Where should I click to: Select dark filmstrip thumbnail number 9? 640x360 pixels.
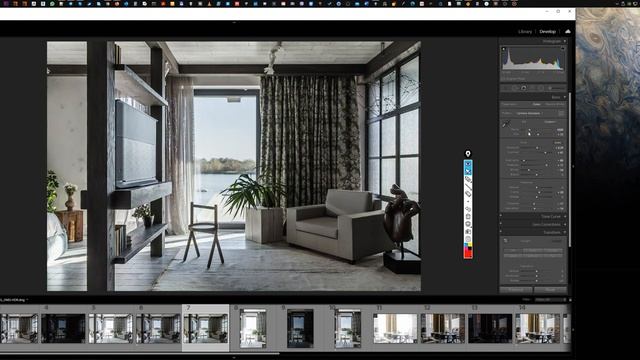click(300, 328)
